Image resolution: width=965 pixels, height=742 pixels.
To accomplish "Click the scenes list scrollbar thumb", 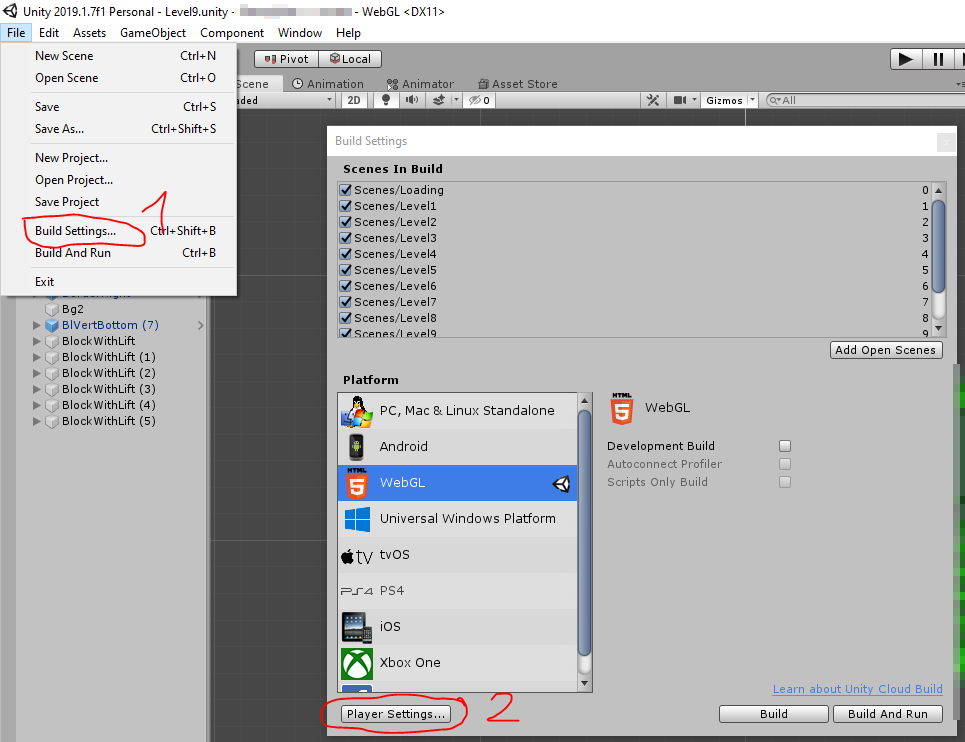I will [x=939, y=246].
